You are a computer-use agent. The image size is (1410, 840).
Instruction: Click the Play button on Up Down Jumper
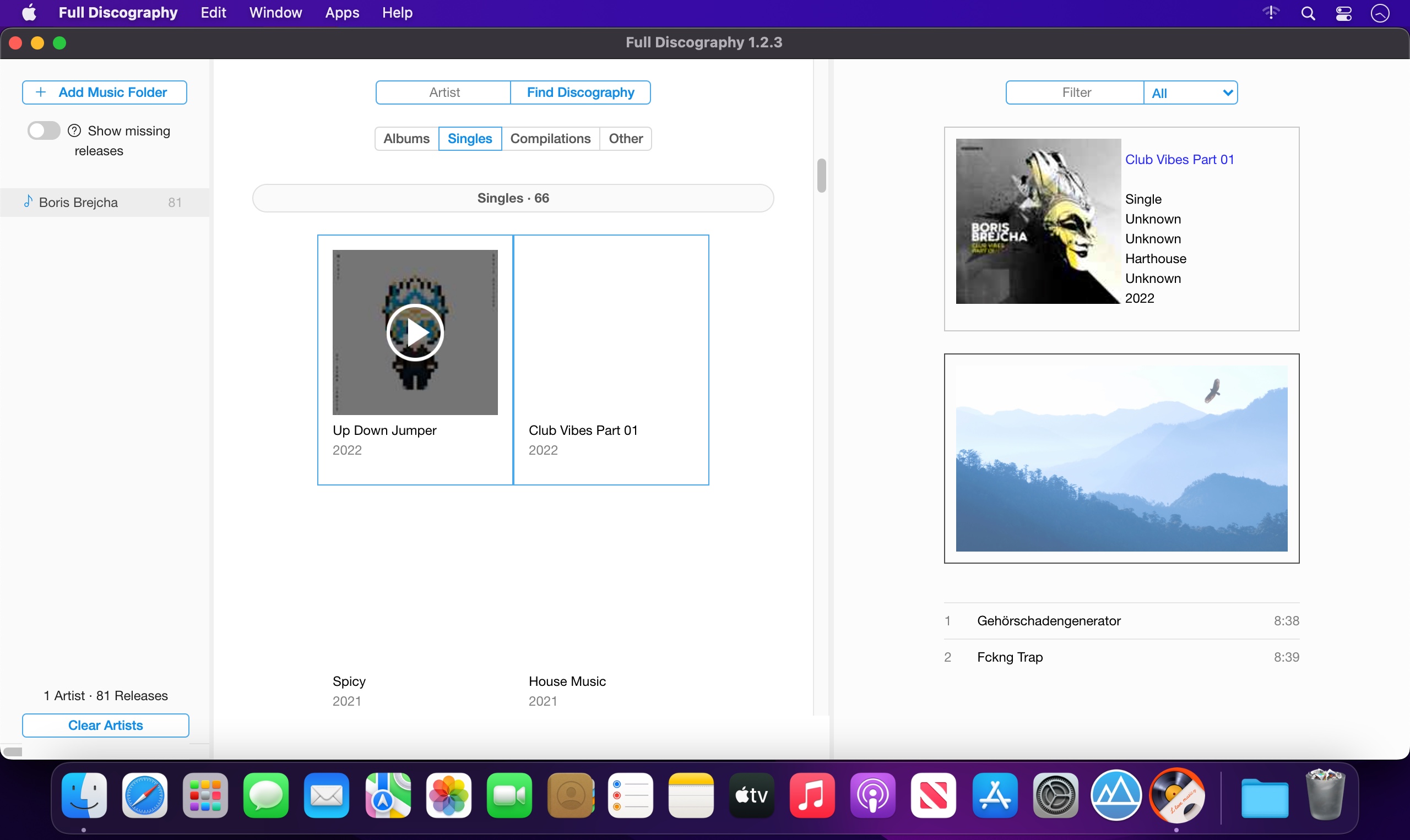tap(415, 332)
